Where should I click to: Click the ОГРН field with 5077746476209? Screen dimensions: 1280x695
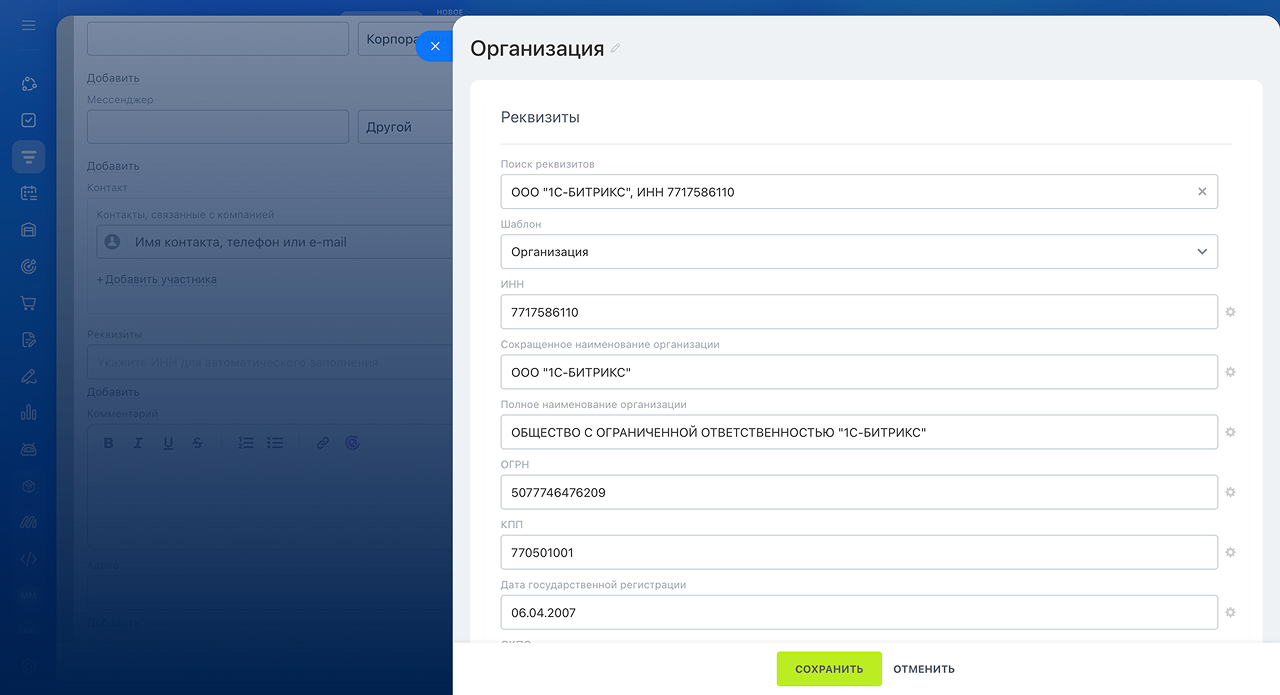[859, 492]
